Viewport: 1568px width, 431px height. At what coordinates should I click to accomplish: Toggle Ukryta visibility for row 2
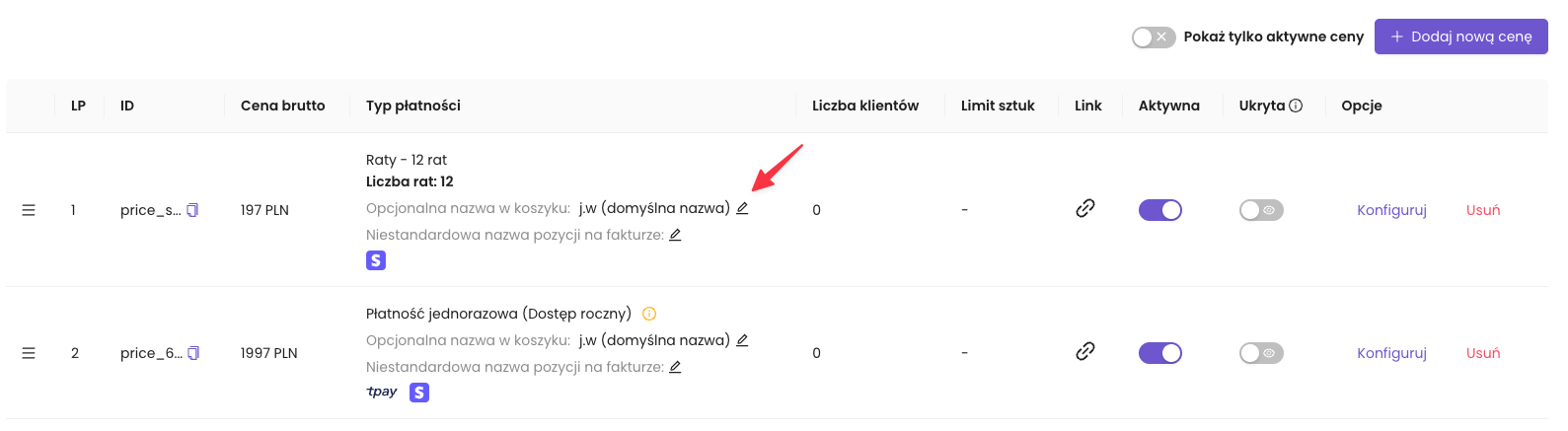coord(1261,353)
